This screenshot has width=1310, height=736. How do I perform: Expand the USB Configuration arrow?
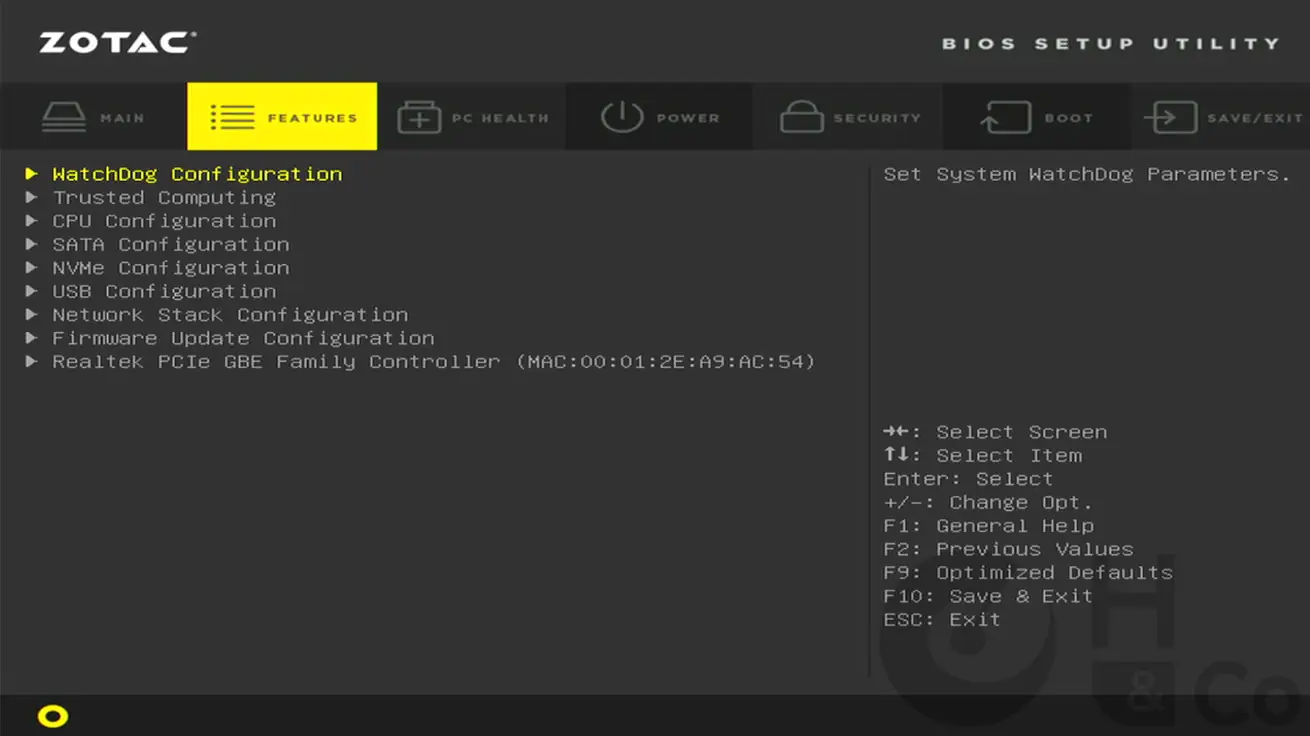tap(32, 291)
